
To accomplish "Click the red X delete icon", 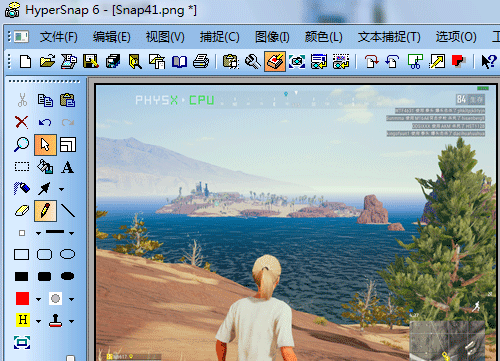I will (x=22, y=122).
